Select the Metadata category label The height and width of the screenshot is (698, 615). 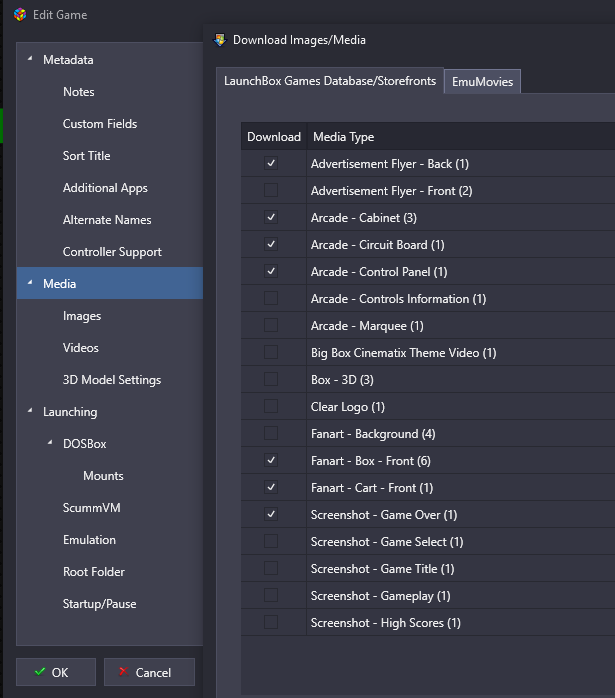(x=69, y=60)
